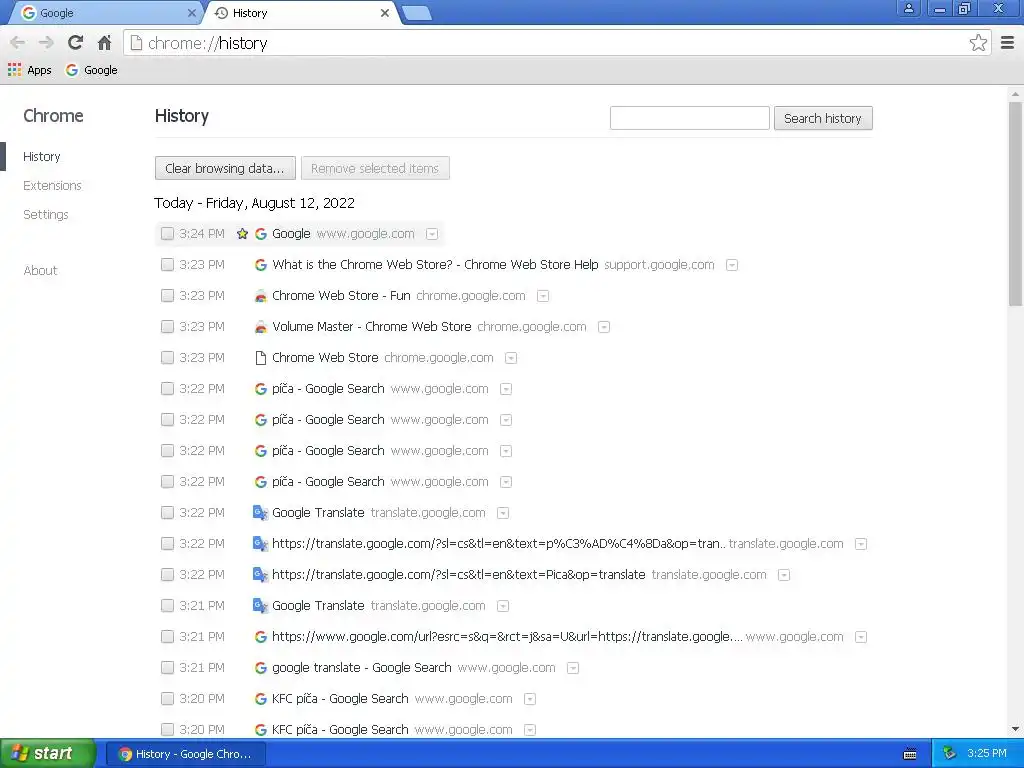Click the page icon of 3:23 PM Chrome Web Store entry
Image resolution: width=1024 pixels, height=768 pixels.
[x=261, y=358]
